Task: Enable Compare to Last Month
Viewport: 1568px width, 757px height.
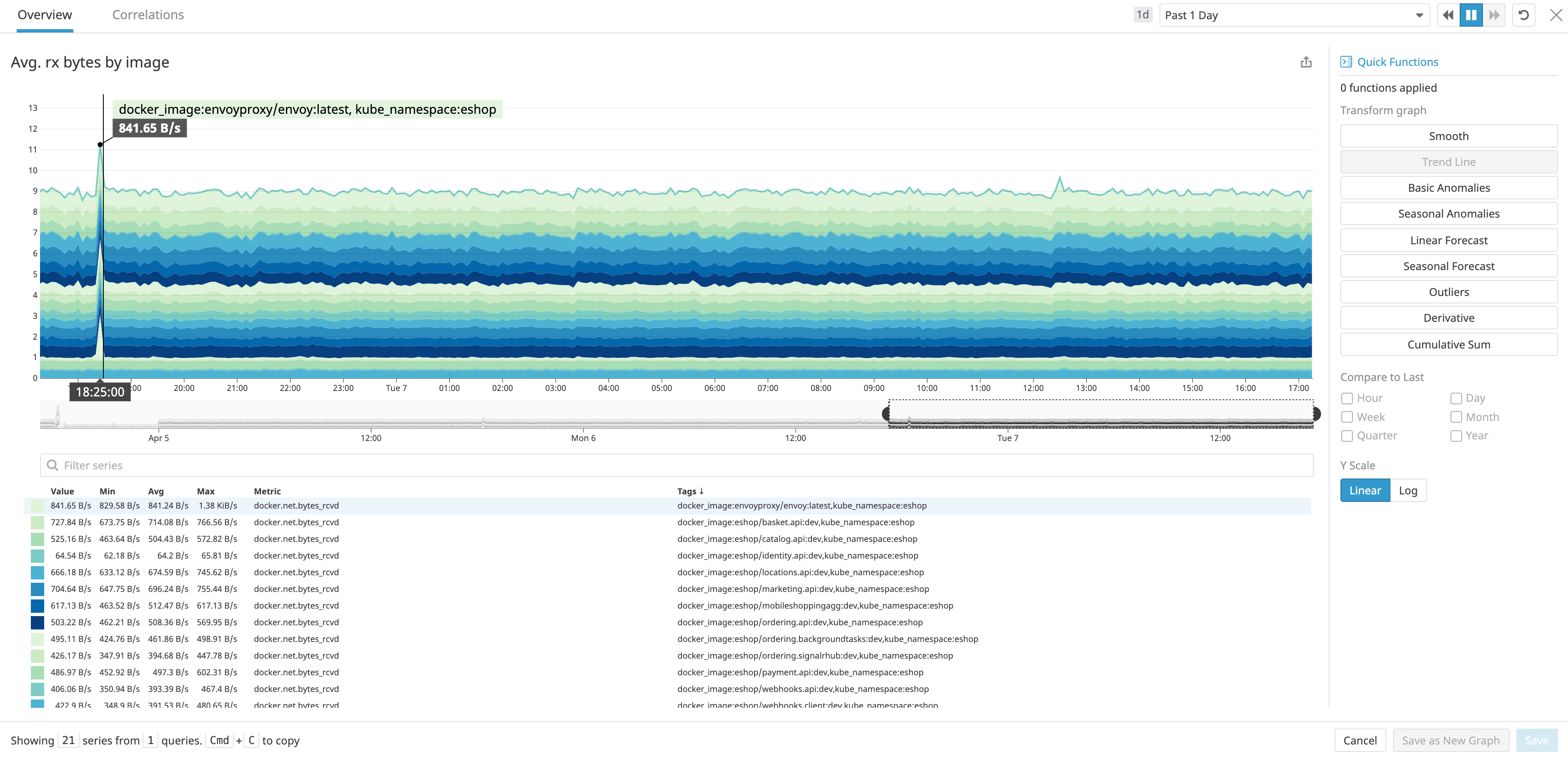Action: 1457,416
